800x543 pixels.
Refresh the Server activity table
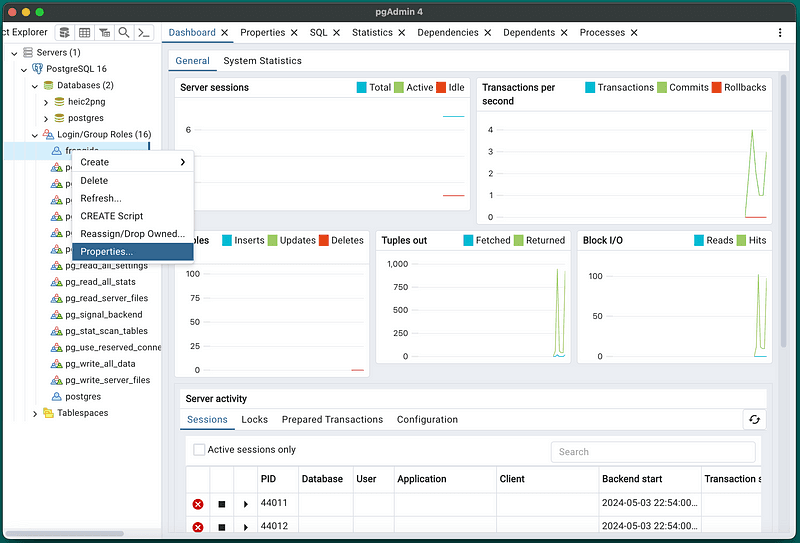tap(754, 419)
